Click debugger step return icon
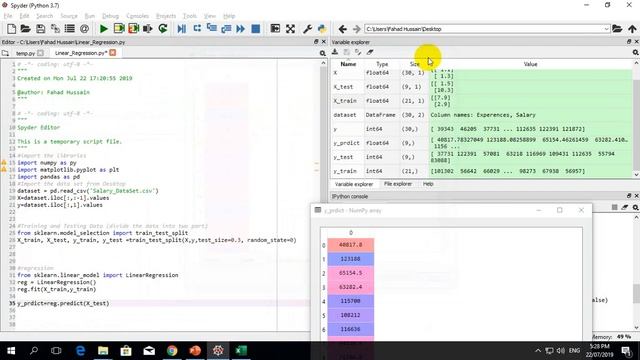 226,29
